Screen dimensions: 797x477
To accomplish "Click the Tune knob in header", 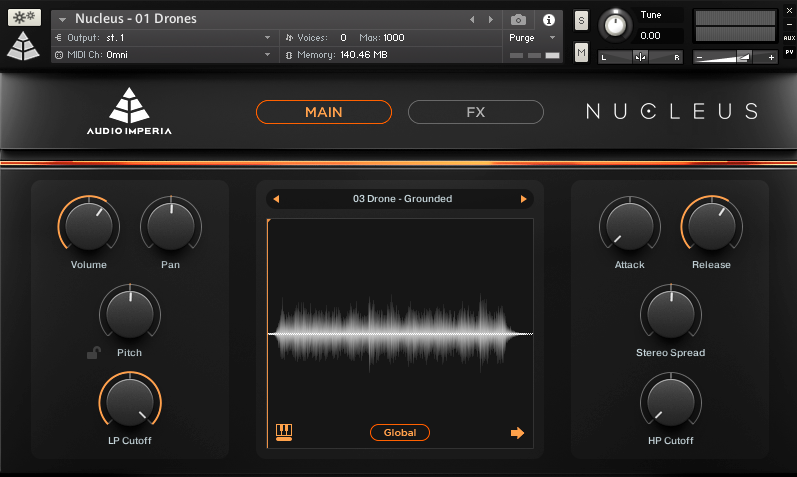I will click(615, 25).
